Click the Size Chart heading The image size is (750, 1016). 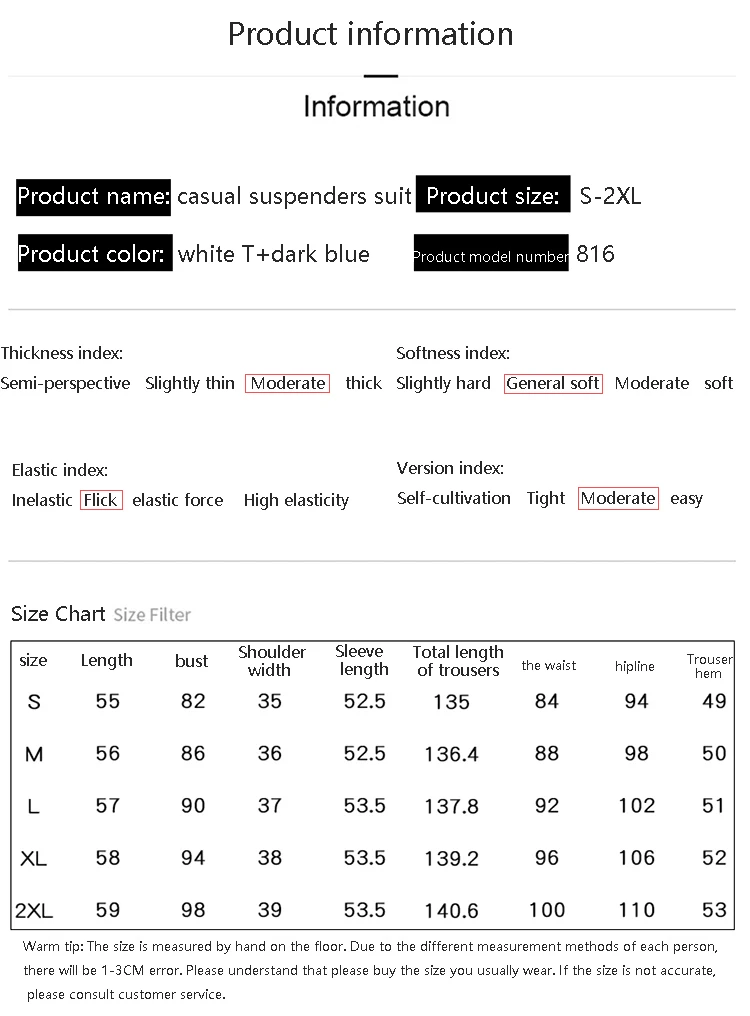click(x=58, y=613)
